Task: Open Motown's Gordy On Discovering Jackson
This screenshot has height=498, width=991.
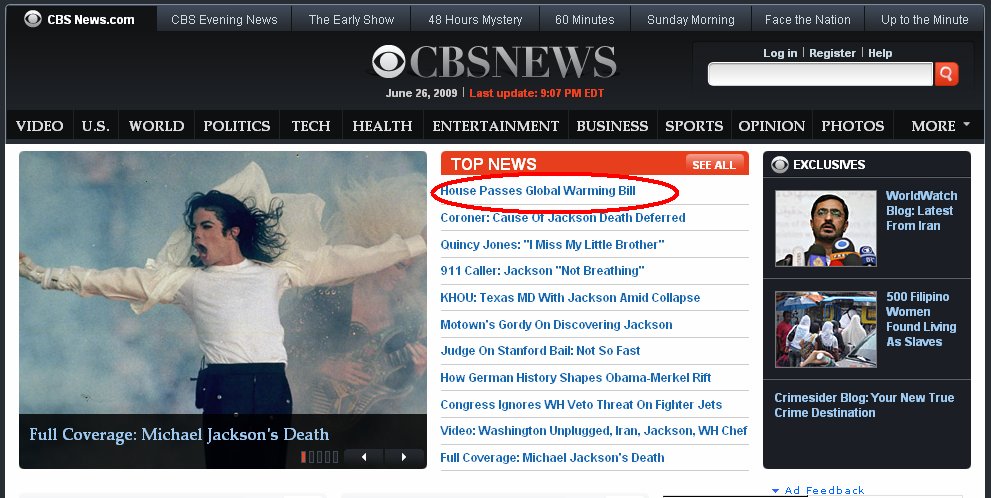Action: tap(556, 325)
